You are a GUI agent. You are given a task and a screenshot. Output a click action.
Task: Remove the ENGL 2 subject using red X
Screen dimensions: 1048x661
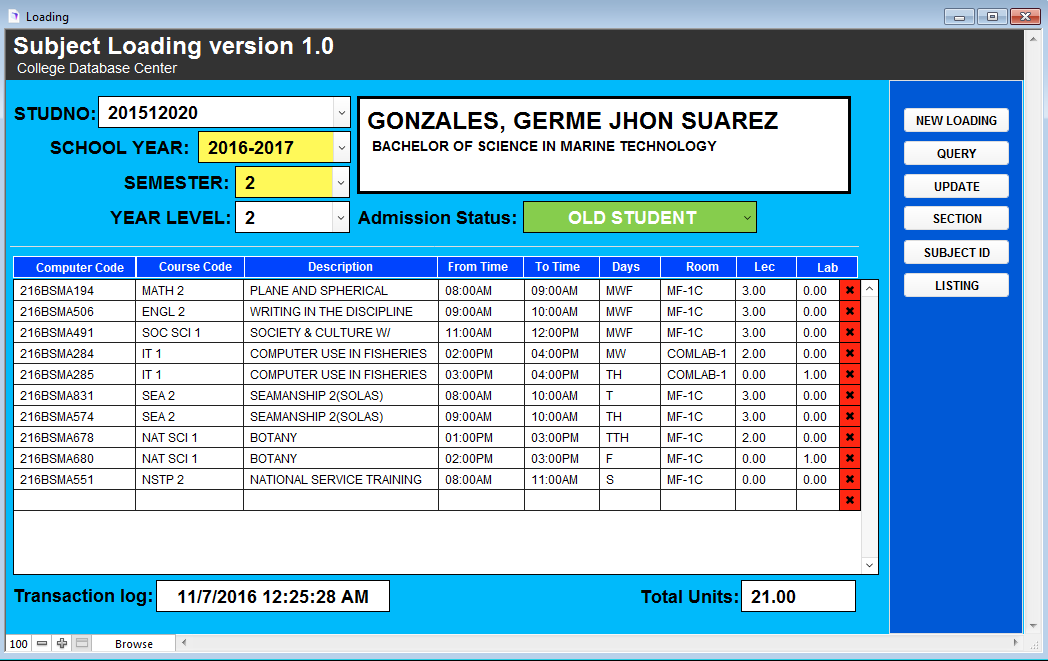849,311
